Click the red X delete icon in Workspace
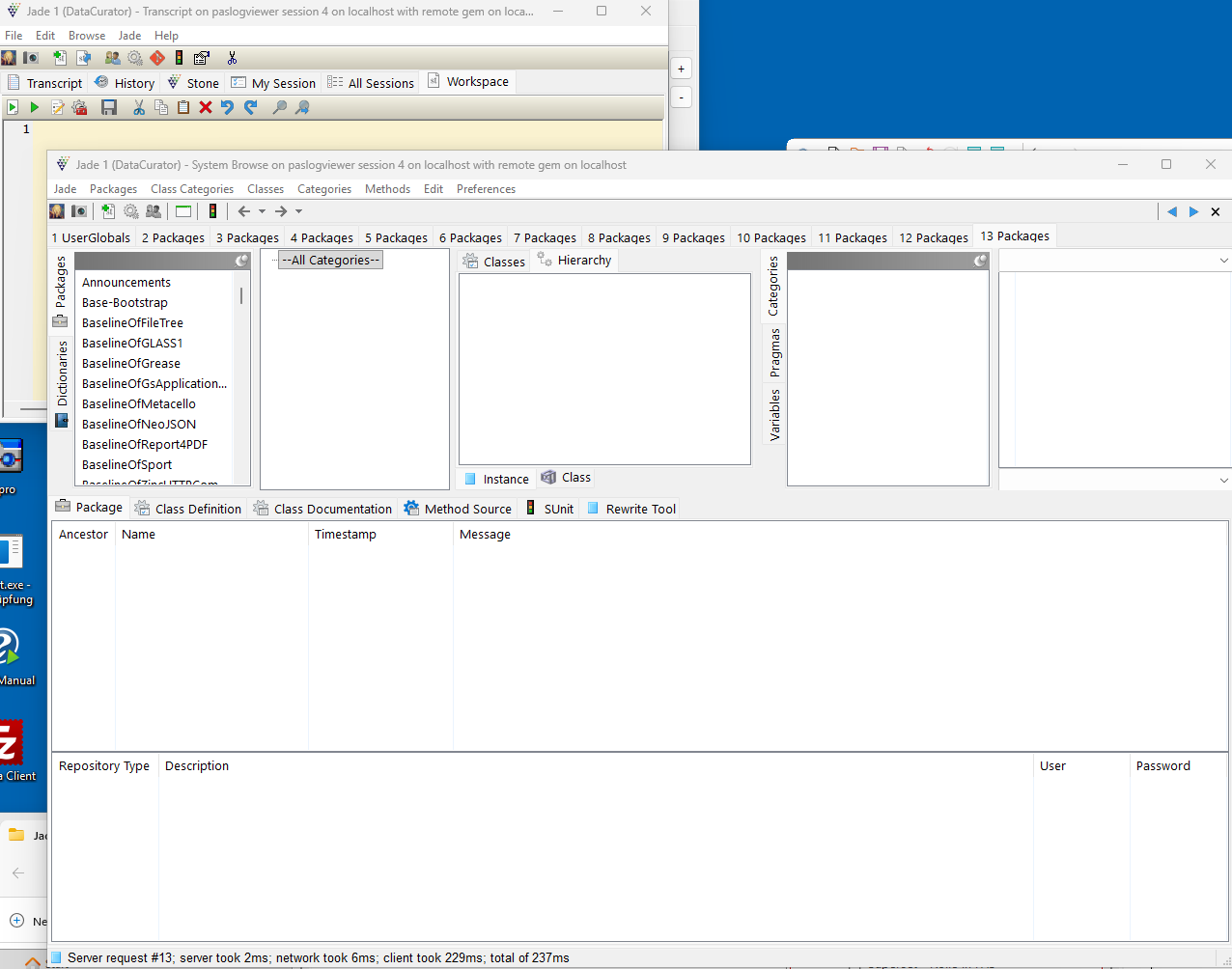This screenshot has width=1232, height=969. tap(206, 107)
